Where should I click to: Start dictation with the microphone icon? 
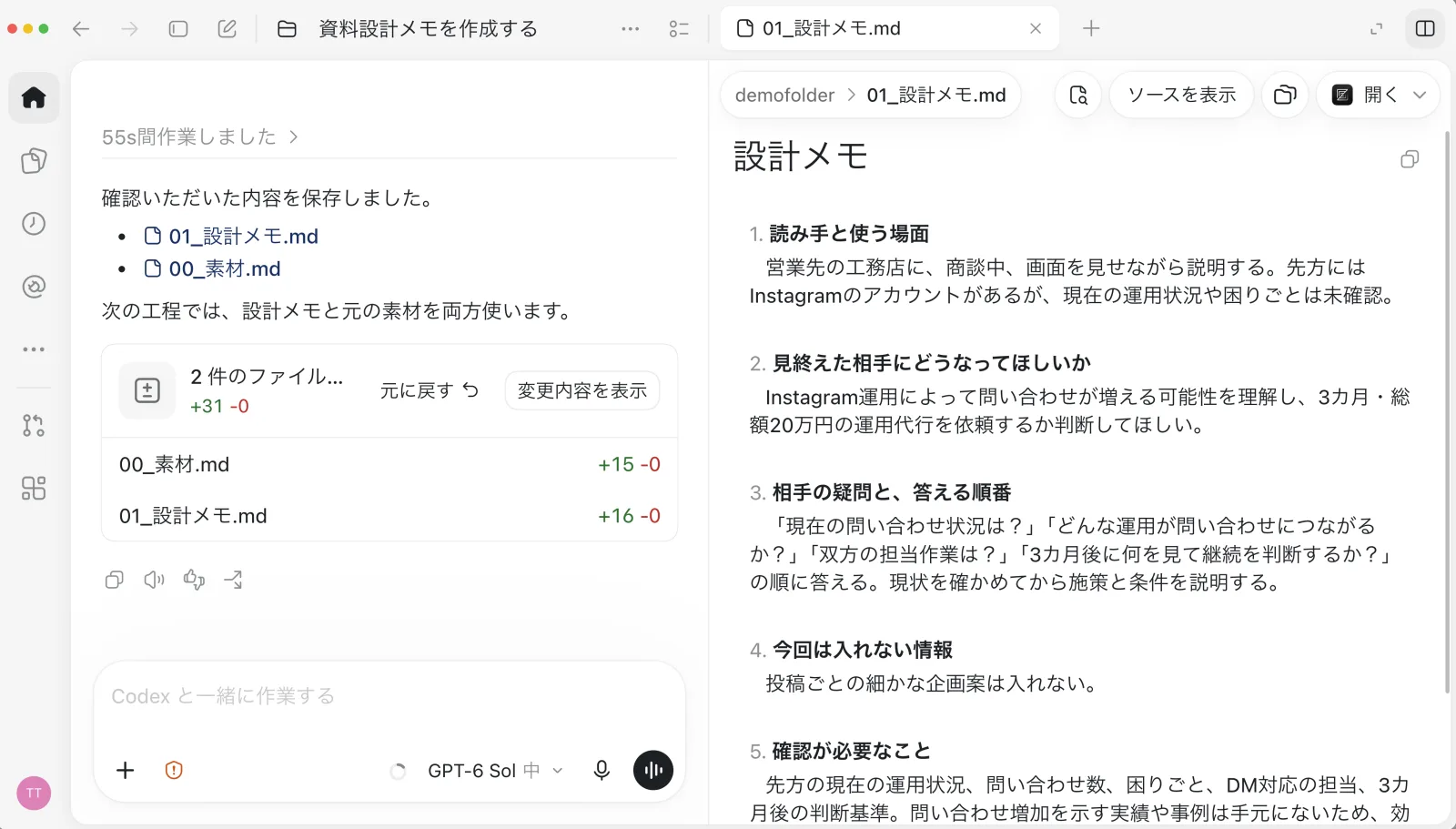pos(602,771)
